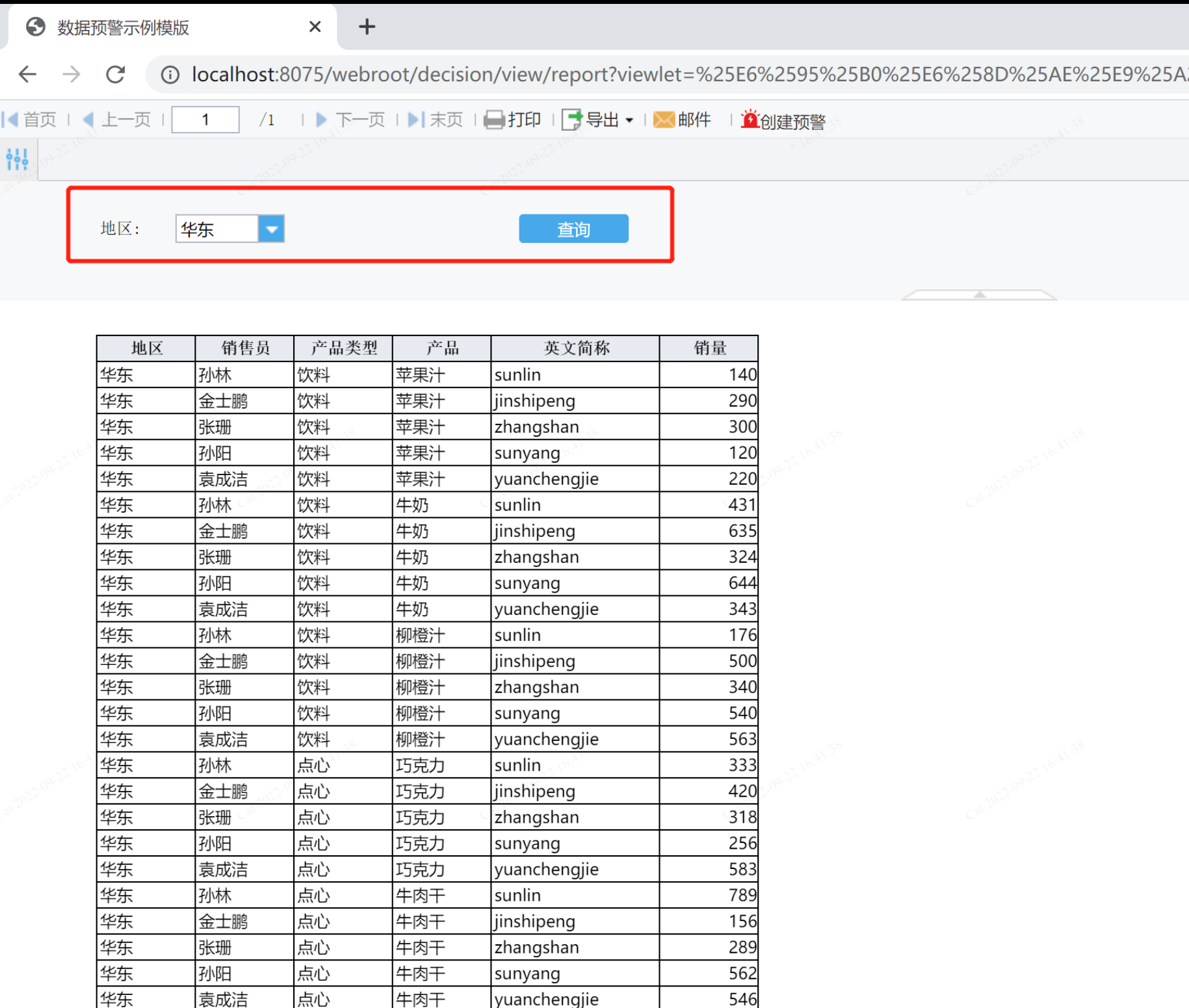Screen dimensions: 1189x1008
Task: Click the sales value 340 cell
Action: [709, 687]
